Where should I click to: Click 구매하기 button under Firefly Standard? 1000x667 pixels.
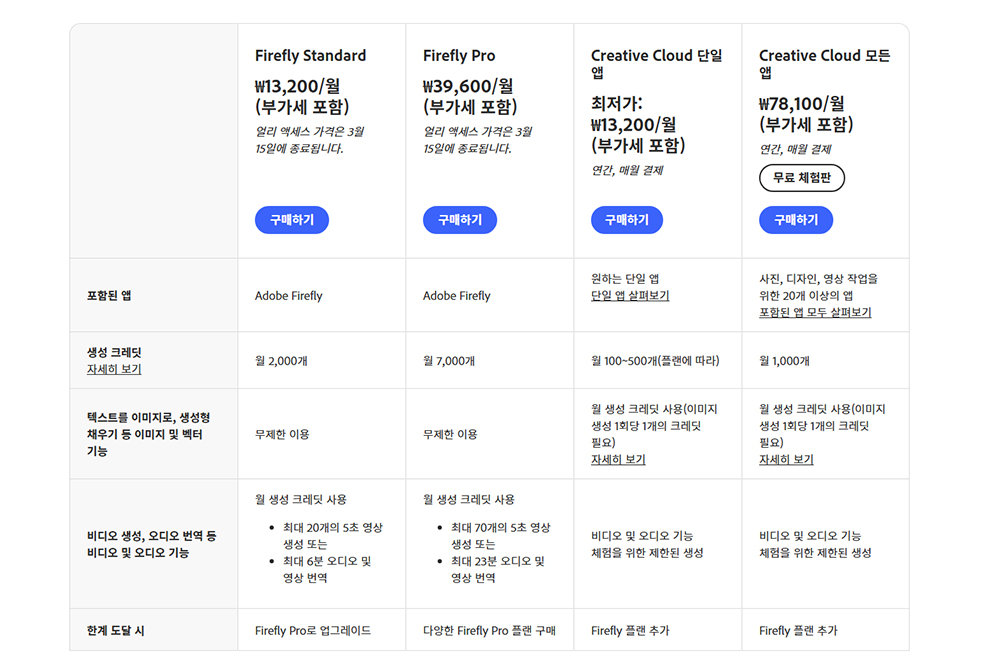pyautogui.click(x=291, y=220)
